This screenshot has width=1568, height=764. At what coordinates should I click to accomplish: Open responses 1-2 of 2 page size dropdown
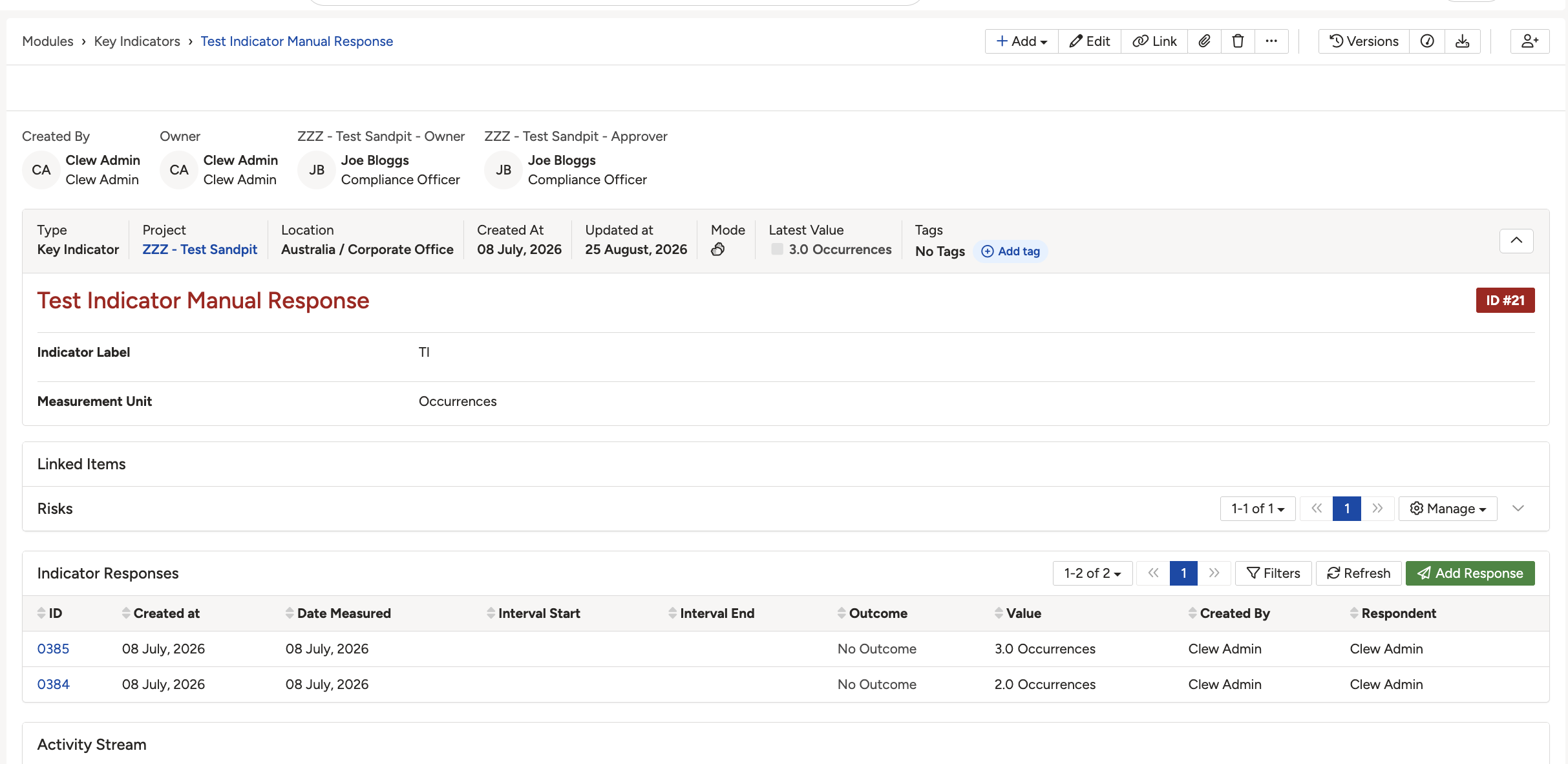coord(1092,573)
